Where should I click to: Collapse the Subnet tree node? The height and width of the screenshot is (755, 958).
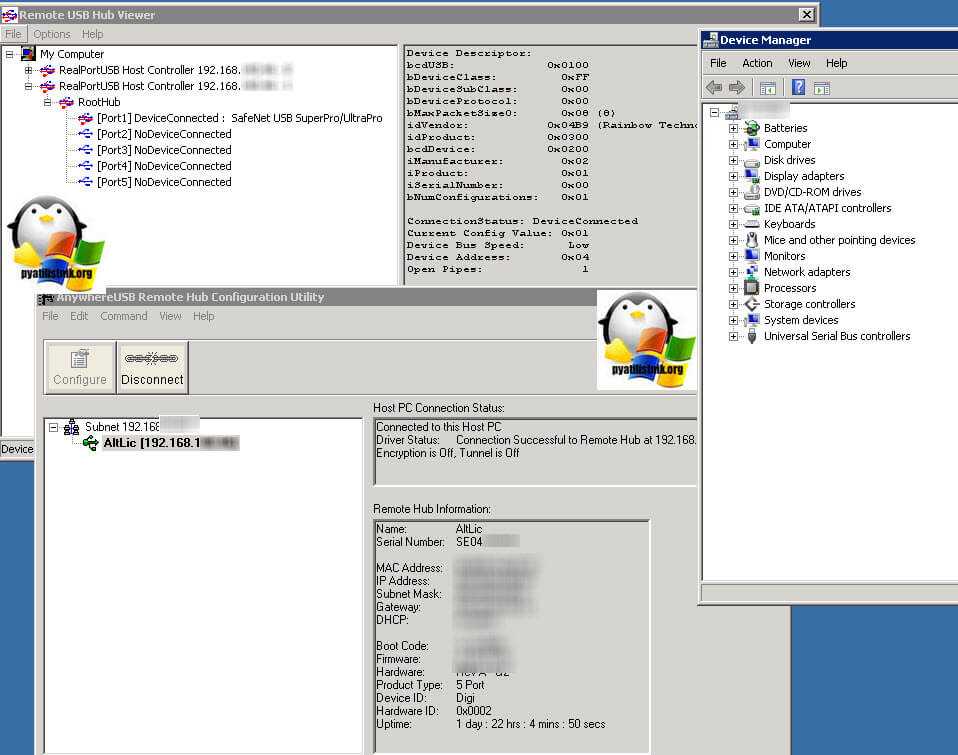[x=54, y=427]
